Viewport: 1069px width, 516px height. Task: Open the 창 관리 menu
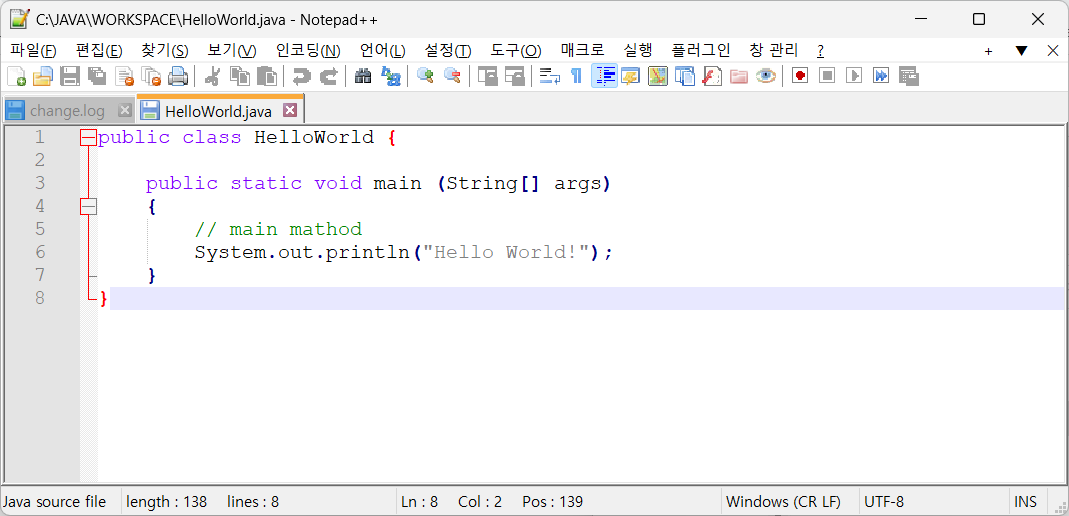774,50
